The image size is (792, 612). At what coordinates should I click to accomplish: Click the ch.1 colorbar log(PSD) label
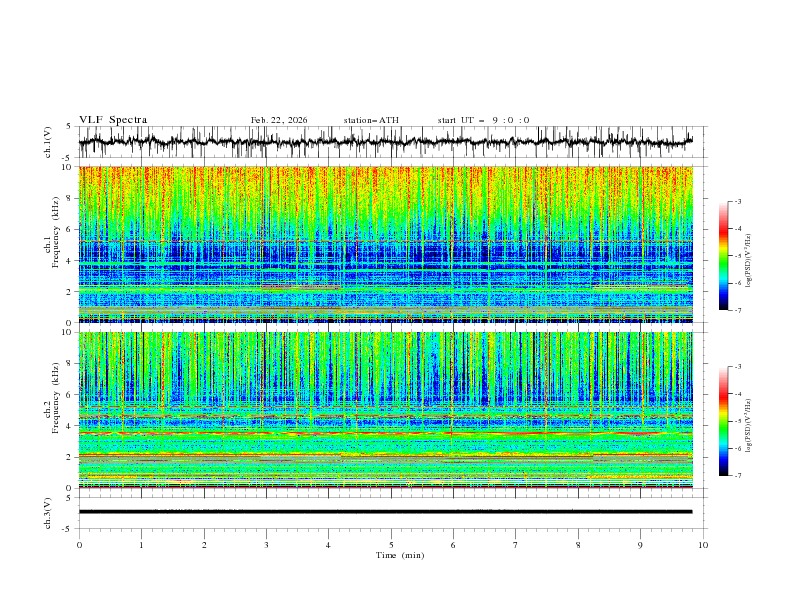pos(748,261)
